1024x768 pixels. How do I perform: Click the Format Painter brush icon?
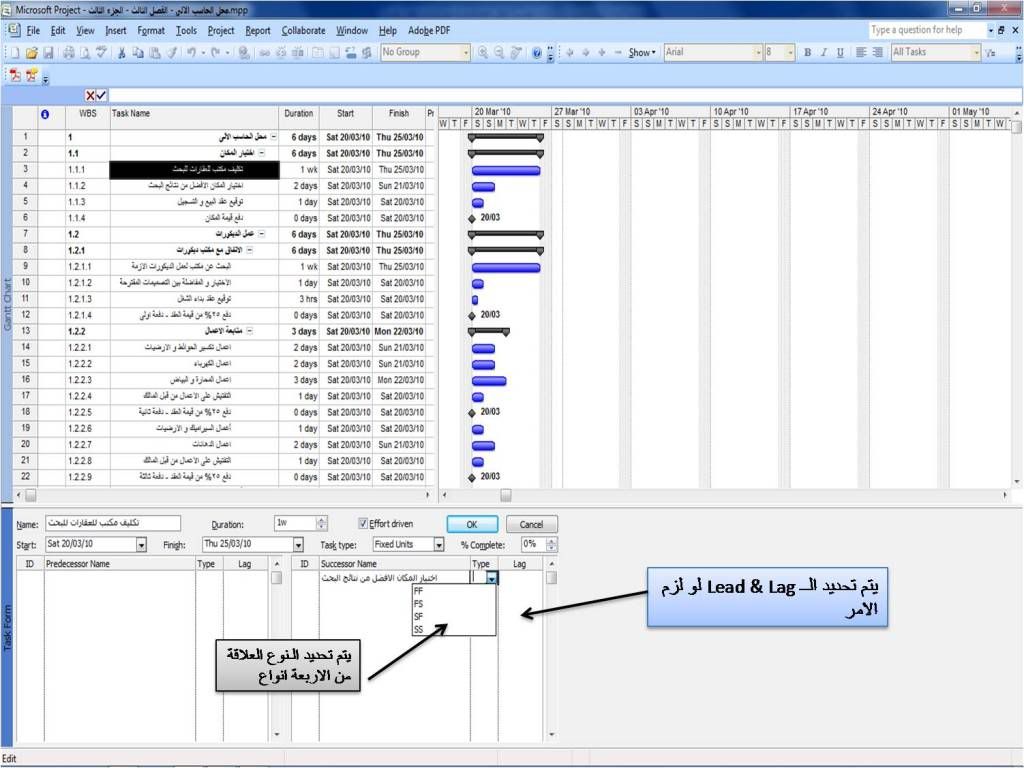click(x=171, y=53)
